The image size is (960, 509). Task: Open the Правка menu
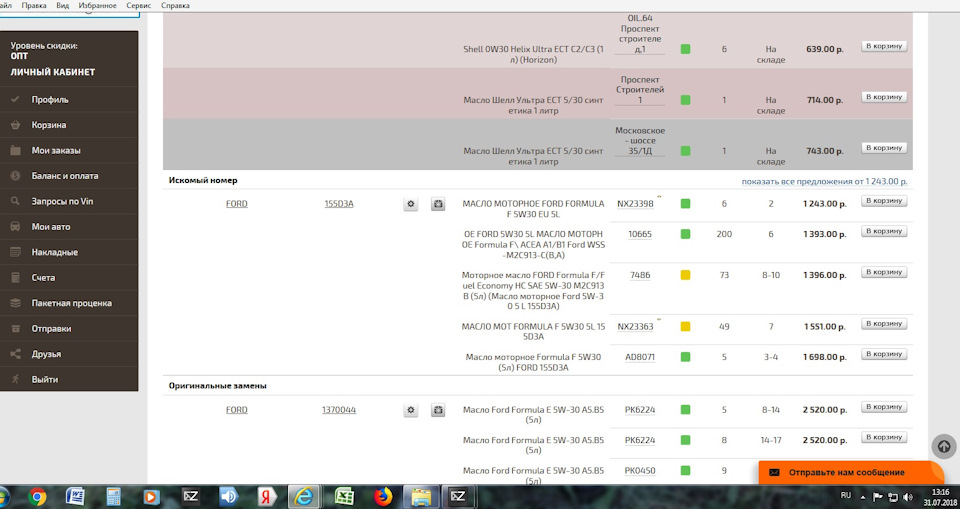pyautogui.click(x=34, y=6)
